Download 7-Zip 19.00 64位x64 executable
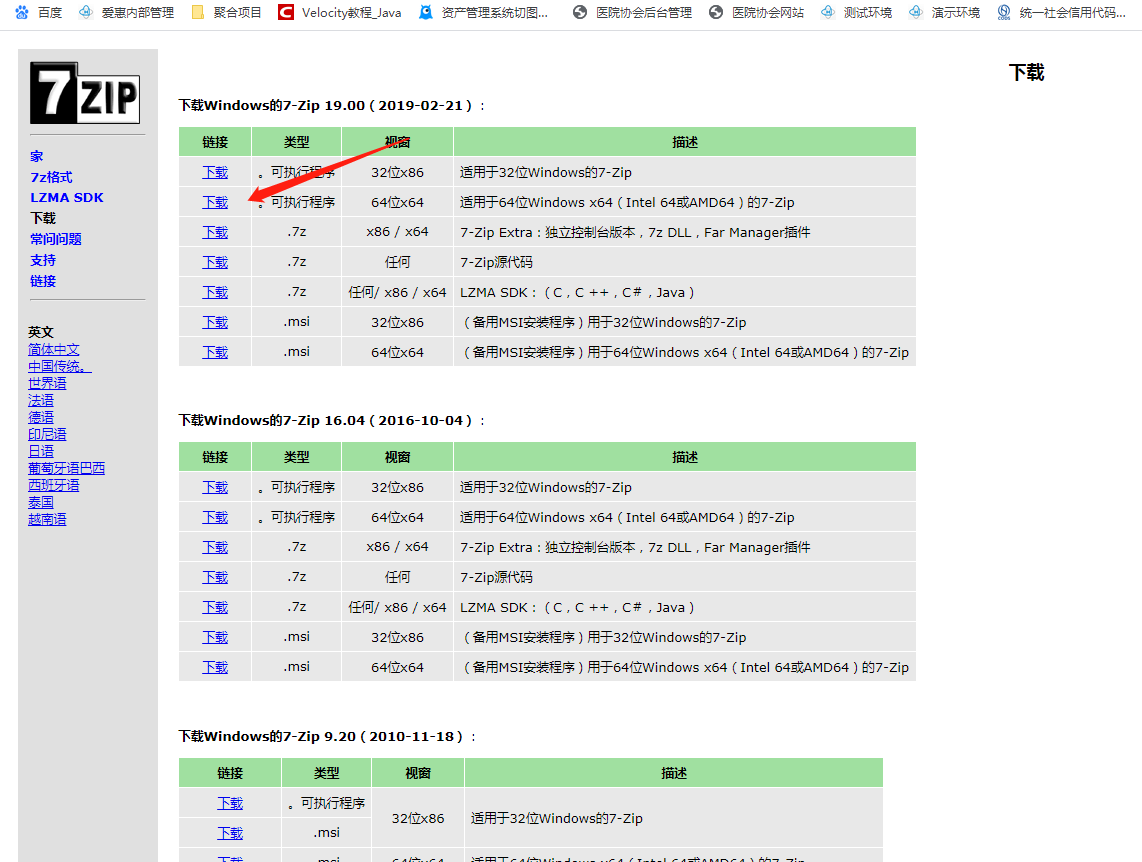 tap(215, 202)
